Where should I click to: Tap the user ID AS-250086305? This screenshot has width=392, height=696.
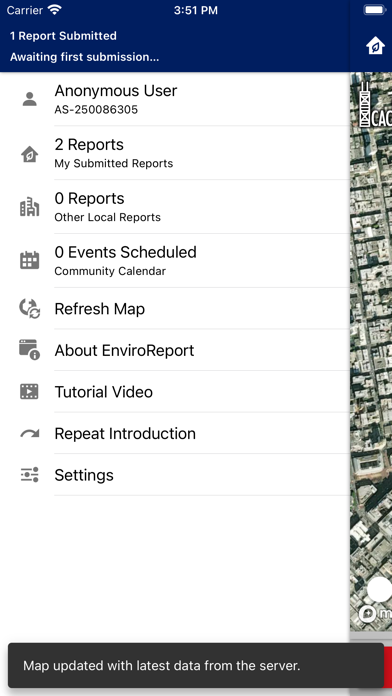(96, 110)
